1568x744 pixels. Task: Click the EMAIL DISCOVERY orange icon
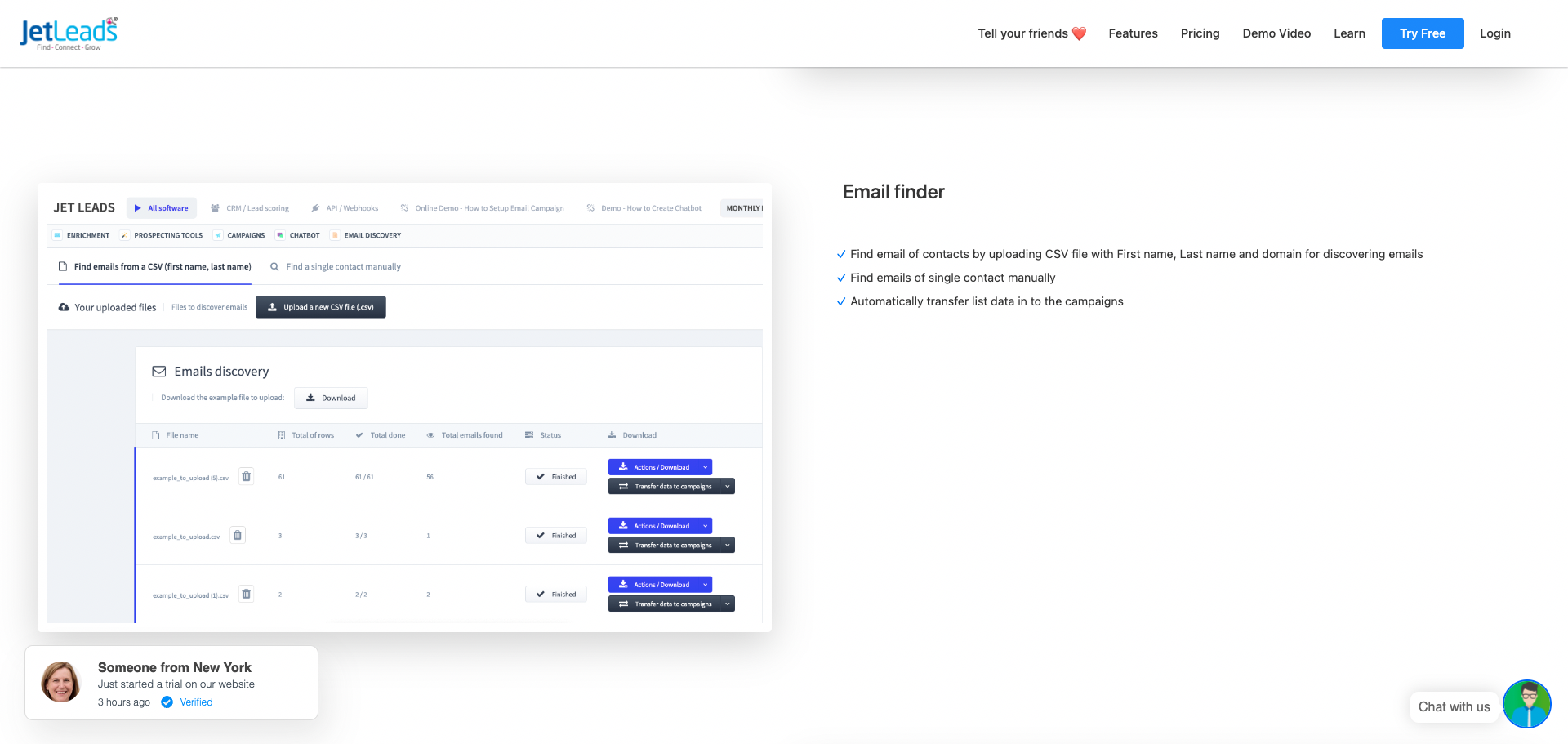tap(335, 235)
